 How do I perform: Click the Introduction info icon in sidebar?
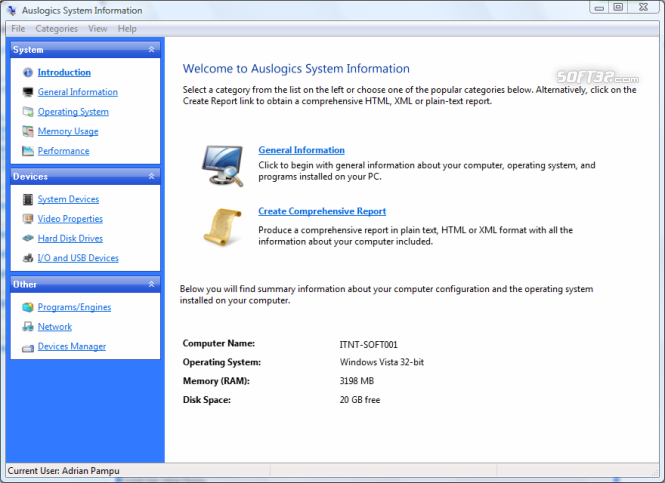click(x=28, y=73)
